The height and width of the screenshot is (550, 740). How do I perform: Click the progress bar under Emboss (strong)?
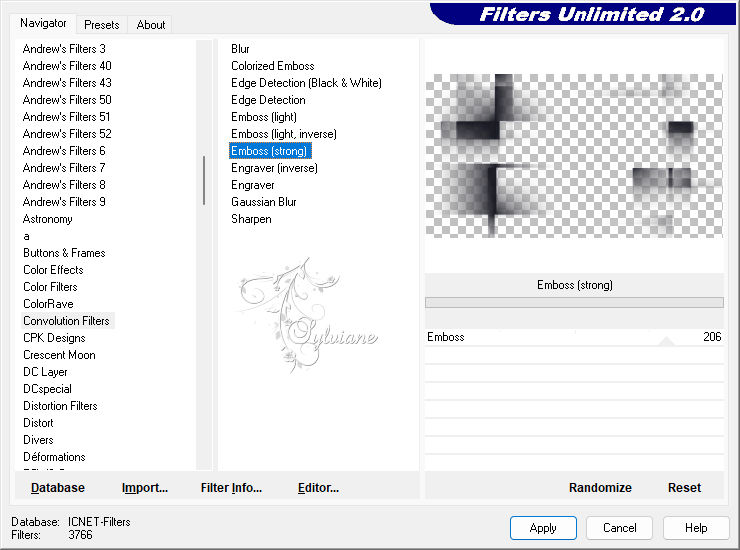pos(574,302)
